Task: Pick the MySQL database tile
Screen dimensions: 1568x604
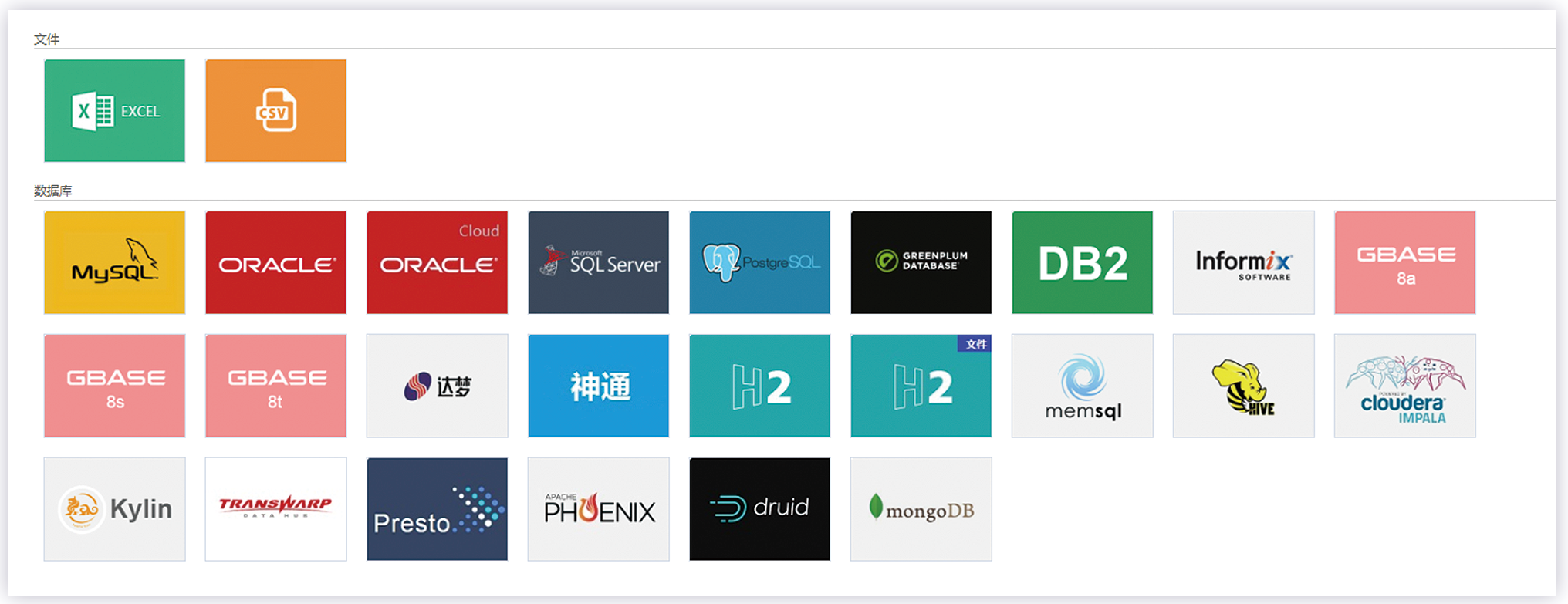Action: click(x=114, y=262)
